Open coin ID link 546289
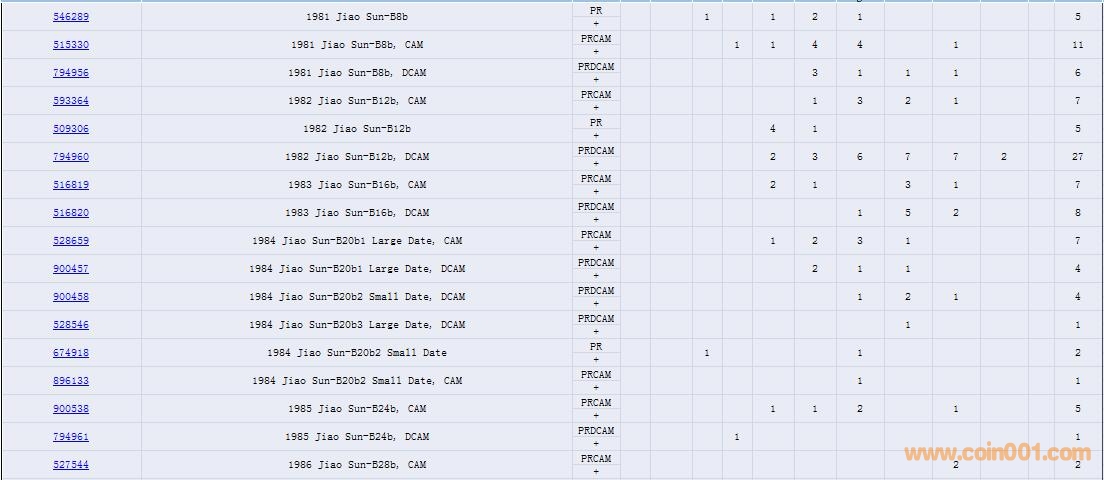Image resolution: width=1104 pixels, height=480 pixels. [x=71, y=17]
